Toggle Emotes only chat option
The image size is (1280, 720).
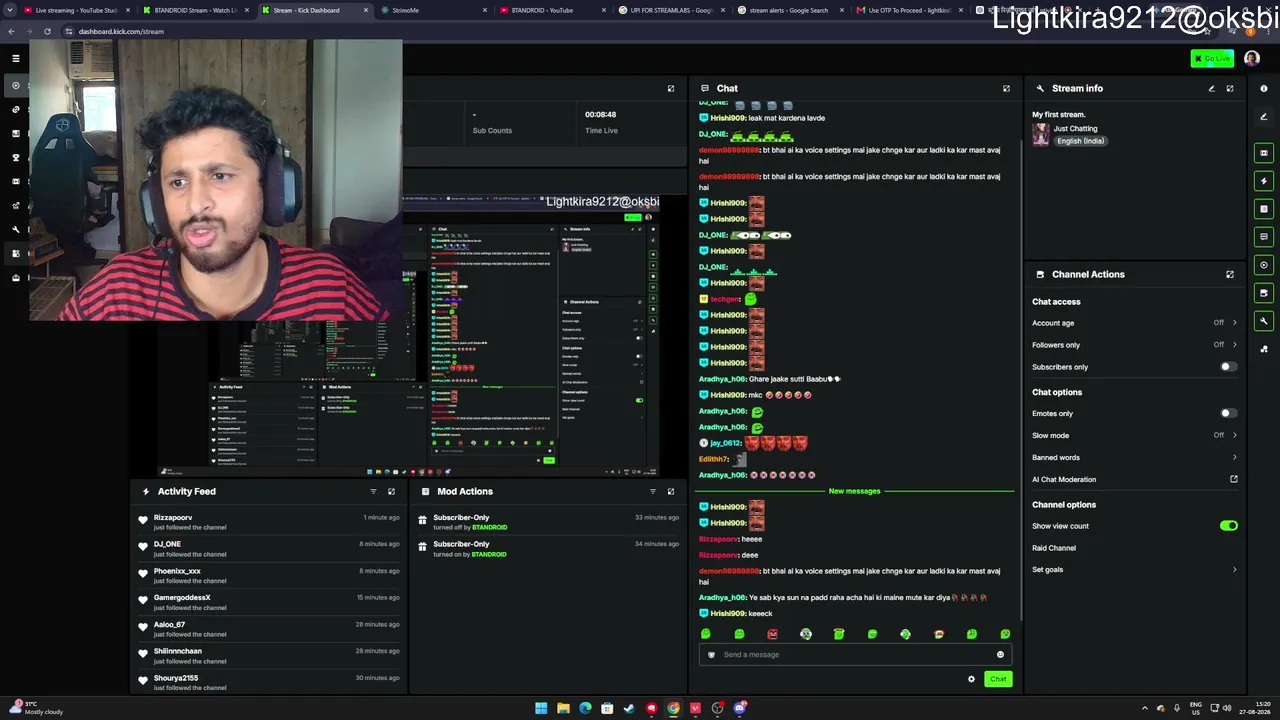(x=1228, y=413)
